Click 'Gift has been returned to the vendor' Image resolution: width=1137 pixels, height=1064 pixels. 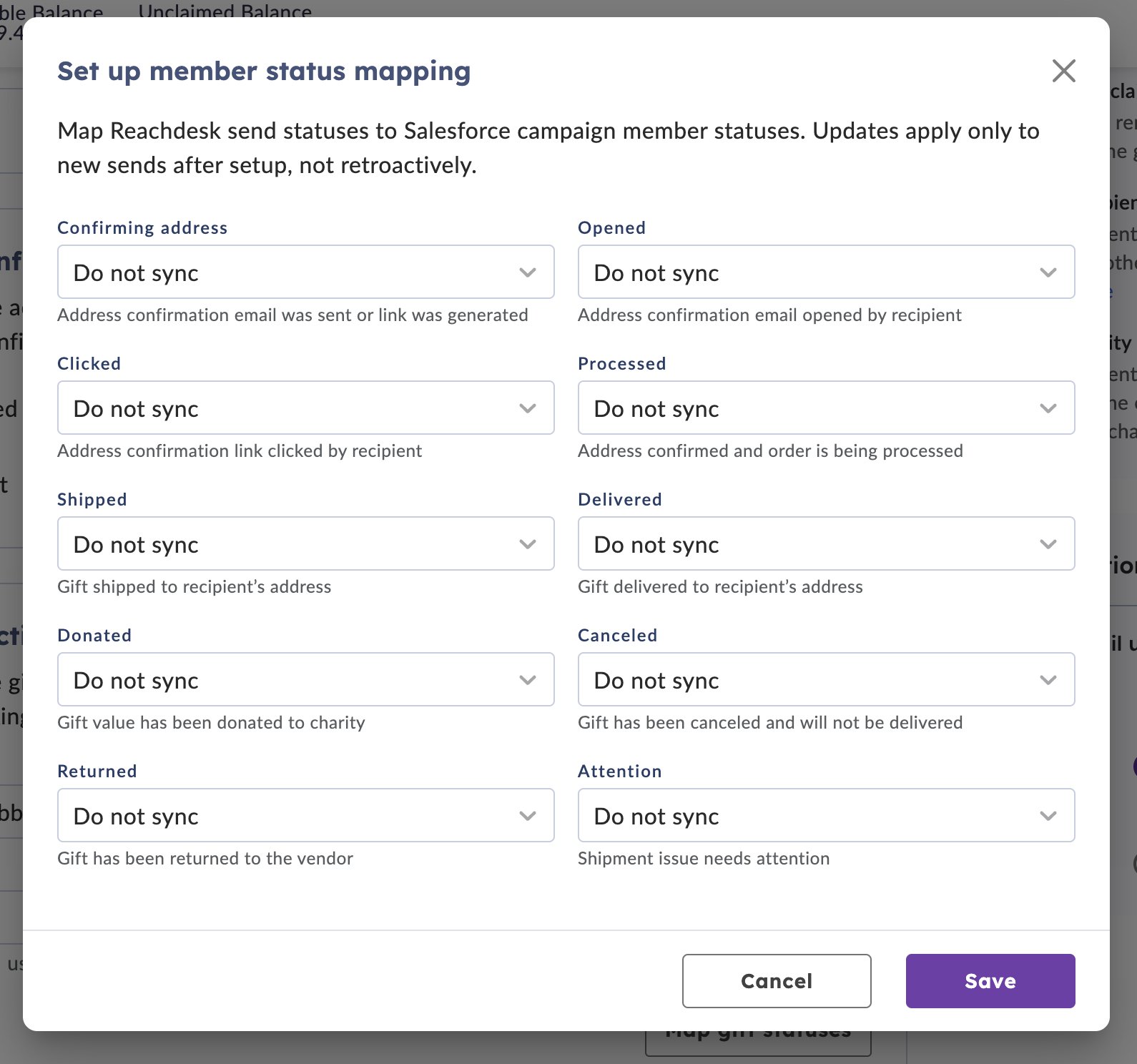point(205,858)
